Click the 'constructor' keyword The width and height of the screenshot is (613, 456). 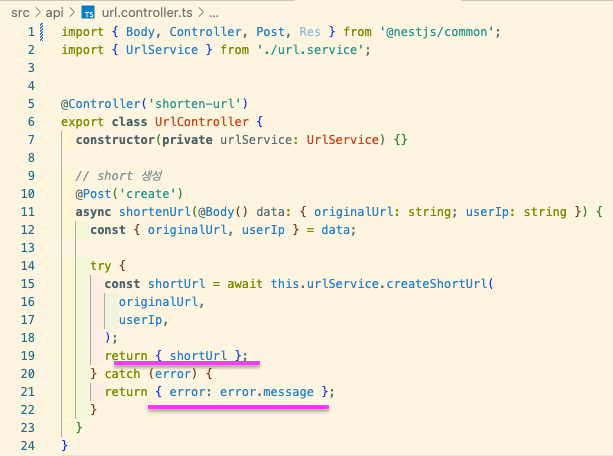coord(115,140)
